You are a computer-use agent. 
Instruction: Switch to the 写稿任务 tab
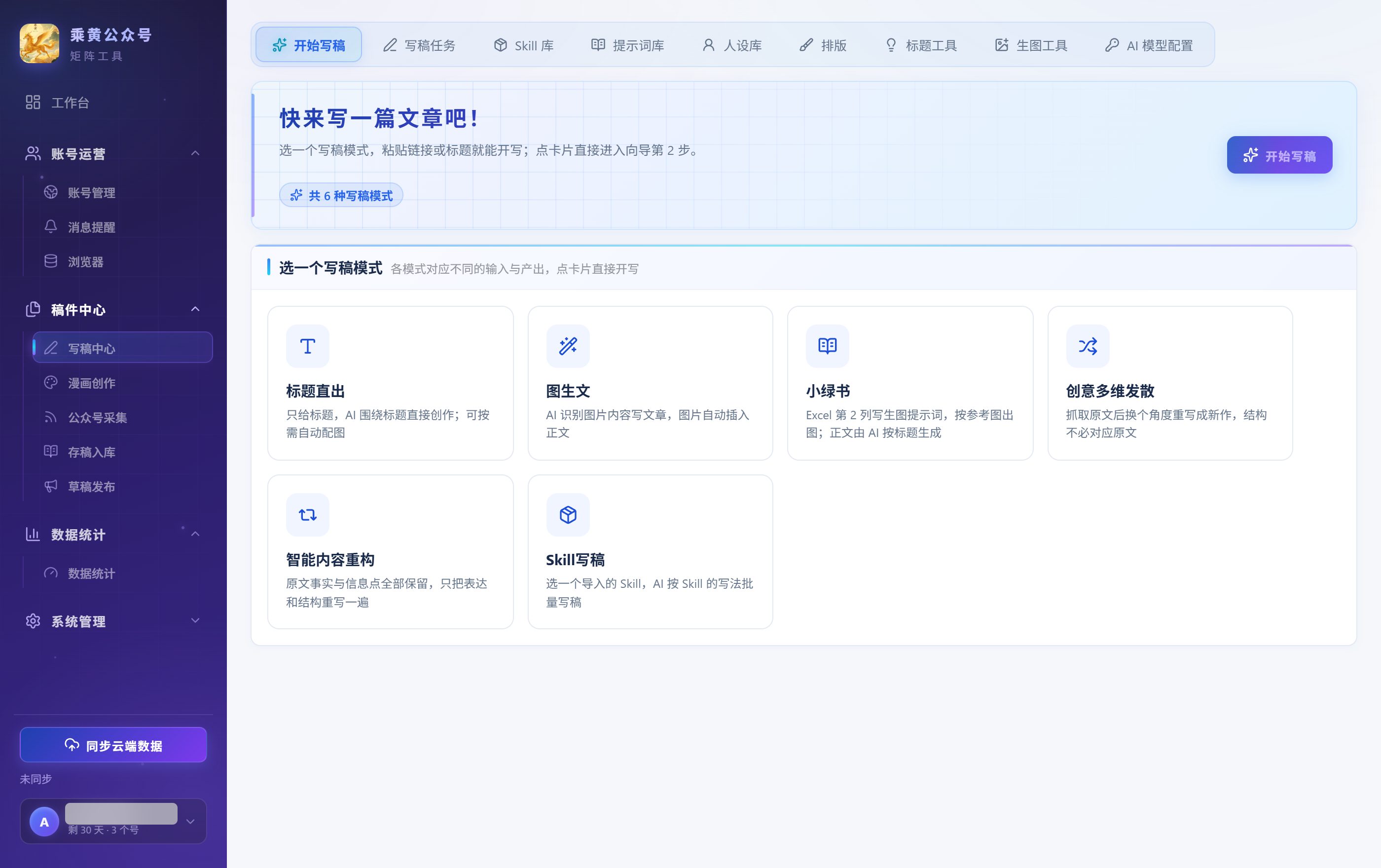point(419,45)
